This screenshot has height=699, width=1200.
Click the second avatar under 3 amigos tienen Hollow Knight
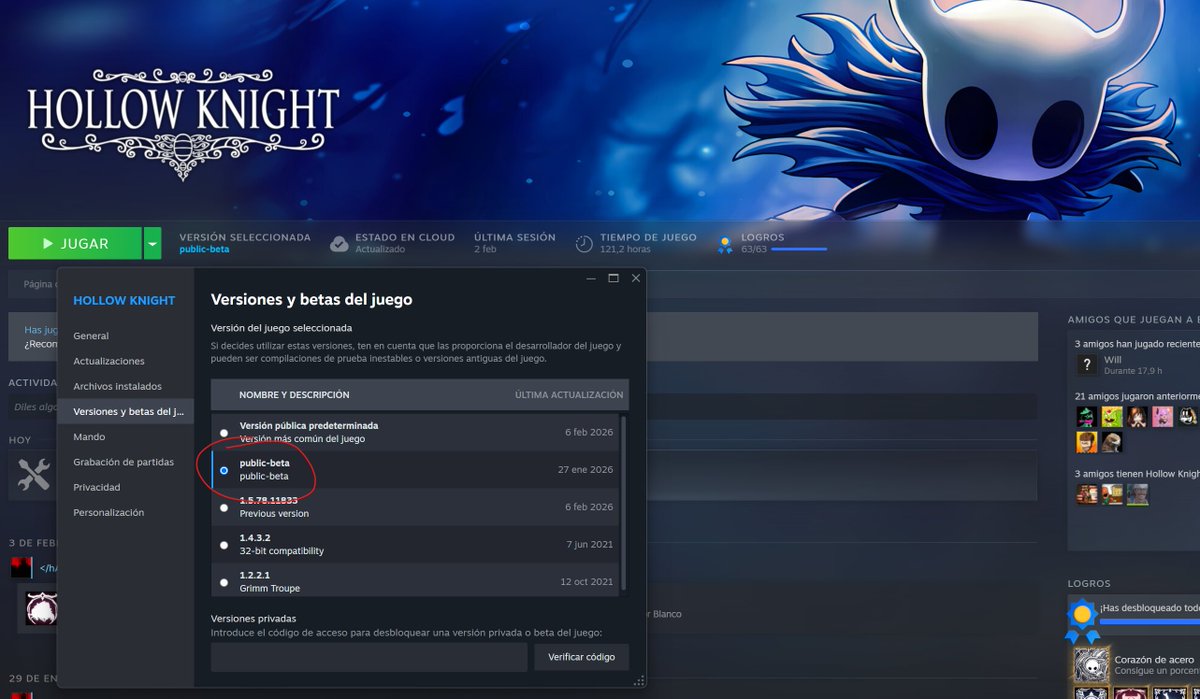pyautogui.click(x=1112, y=494)
